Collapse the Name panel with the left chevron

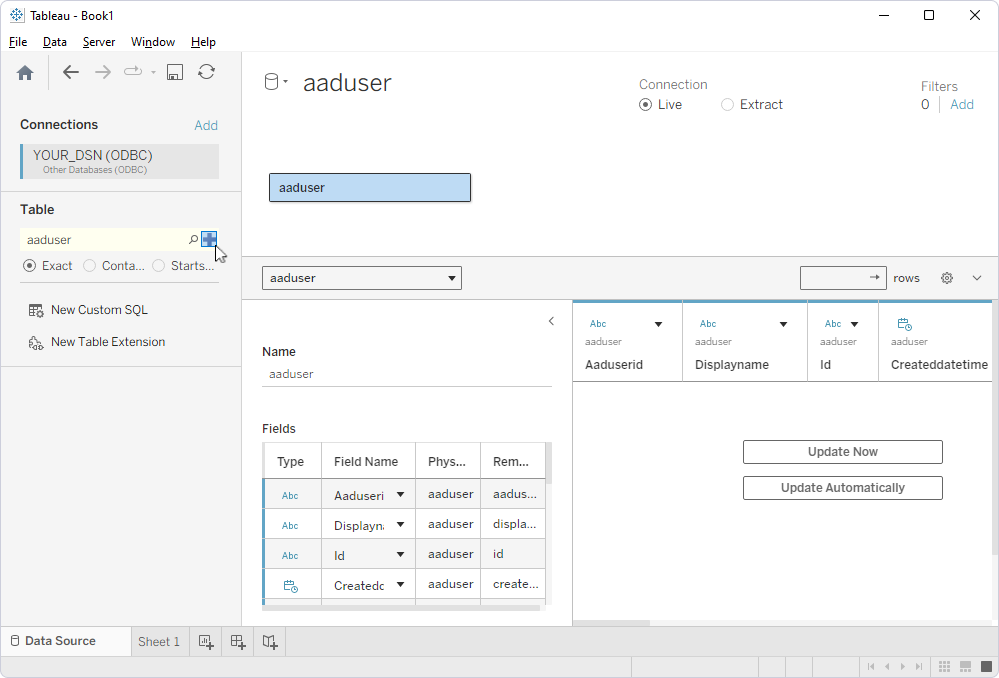pyautogui.click(x=551, y=321)
